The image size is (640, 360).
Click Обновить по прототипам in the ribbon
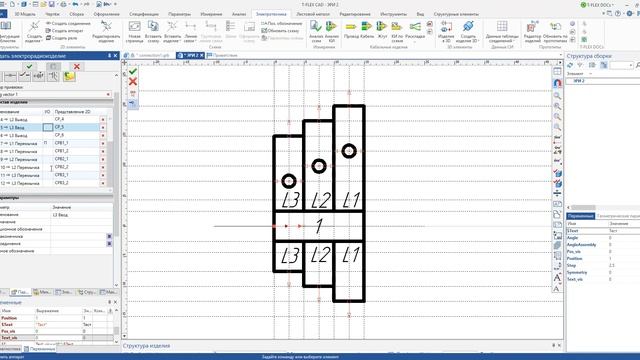click(555, 31)
